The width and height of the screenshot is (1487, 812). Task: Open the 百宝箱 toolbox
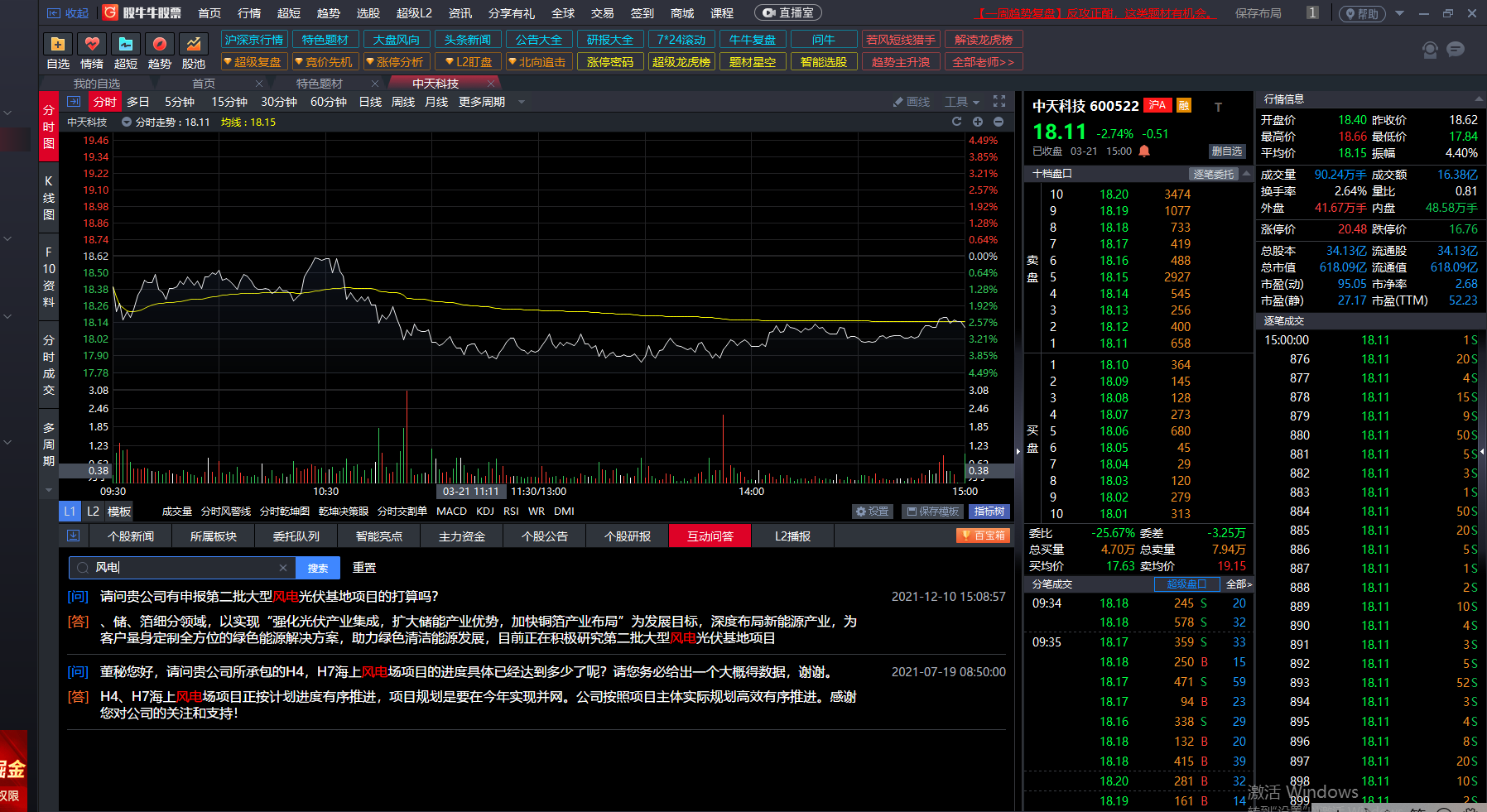983,536
